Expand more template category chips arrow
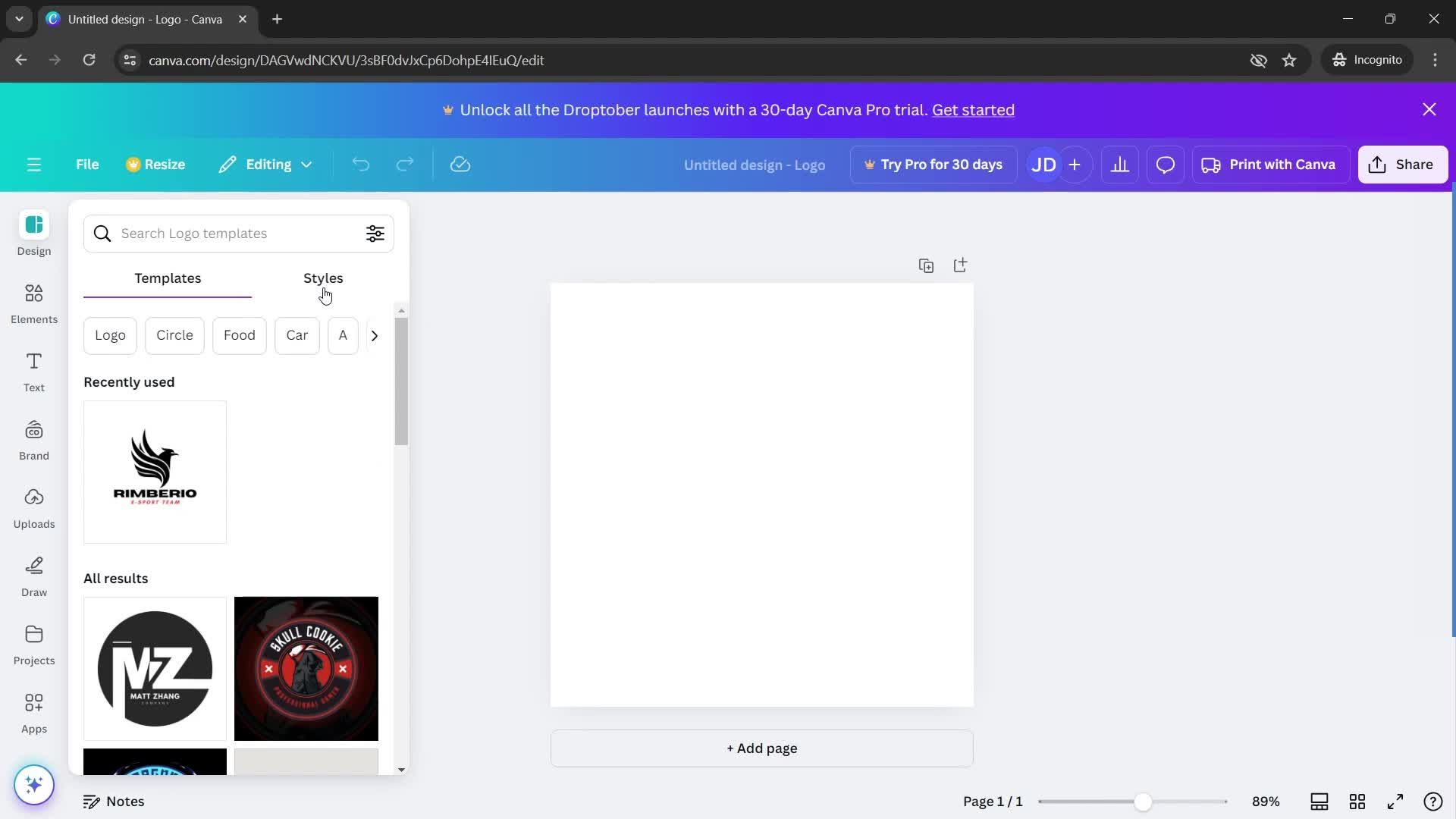The image size is (1456, 819). (x=375, y=336)
